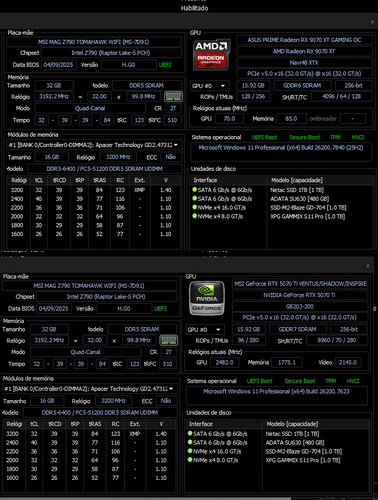Select ASUS PRIME Radeon RX 9070 XT field
The width and height of the screenshot is (378, 500).
tap(304, 40)
